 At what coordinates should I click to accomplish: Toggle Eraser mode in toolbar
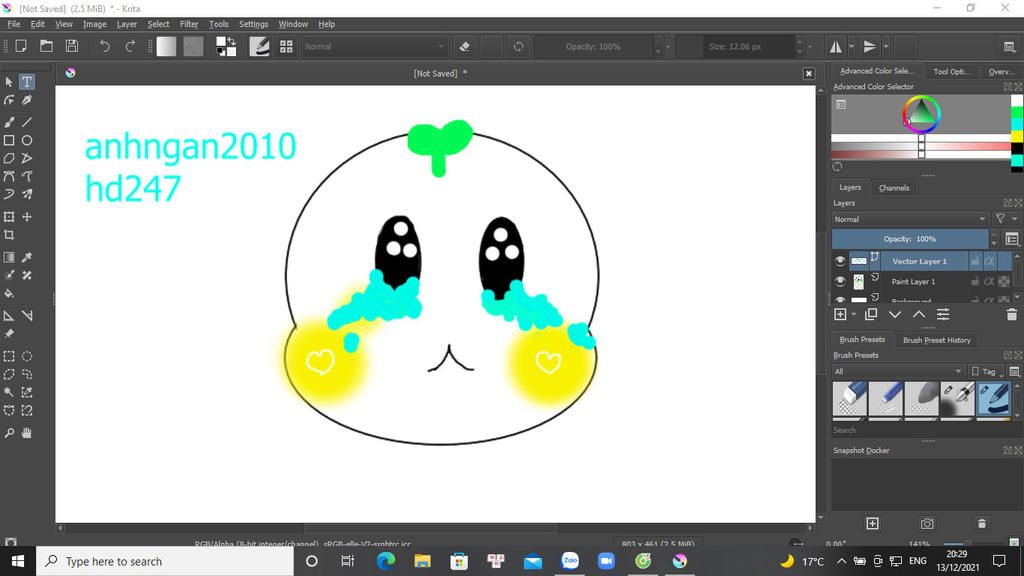[x=465, y=46]
